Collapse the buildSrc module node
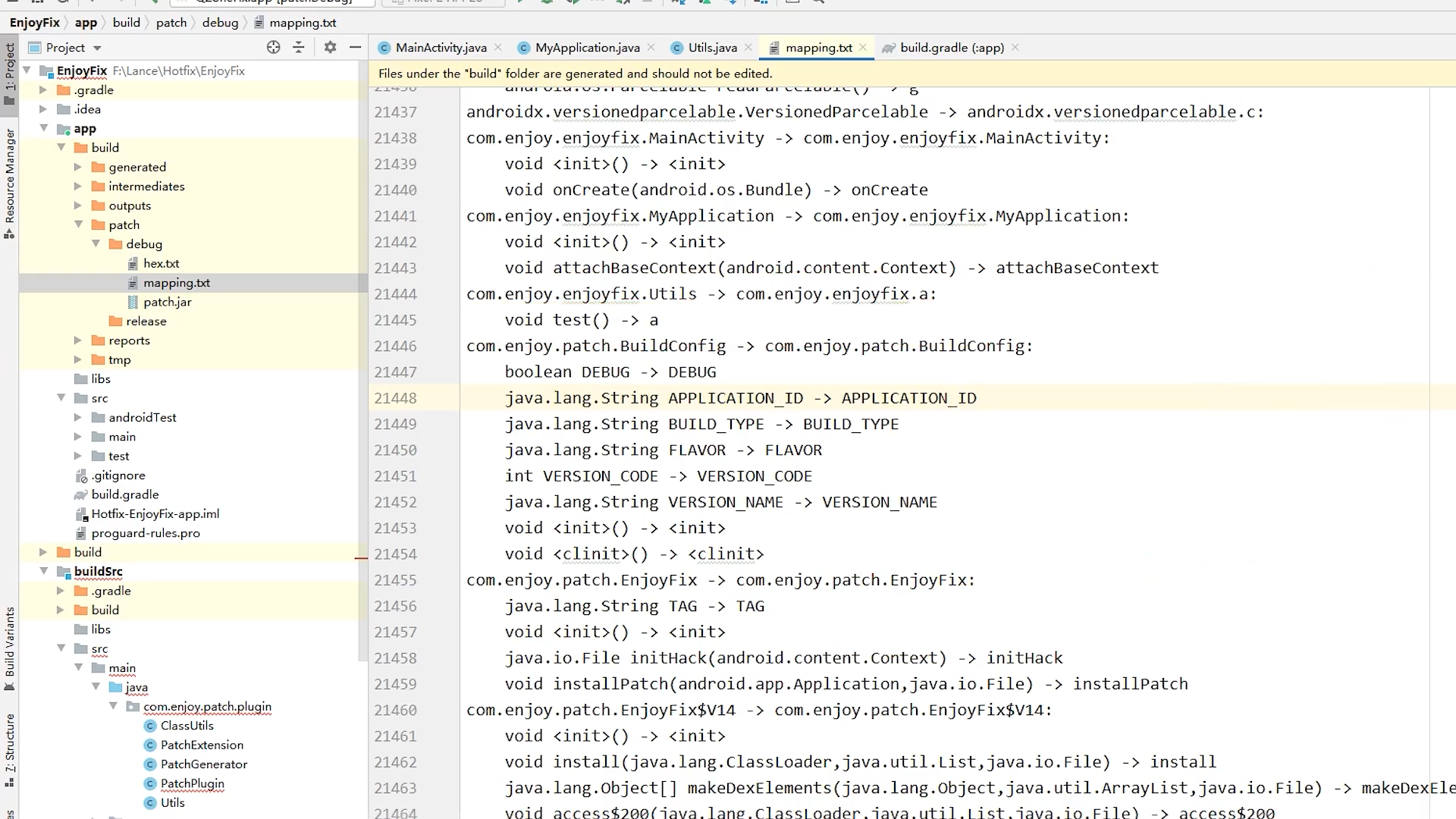Image resolution: width=1456 pixels, height=819 pixels. (44, 571)
